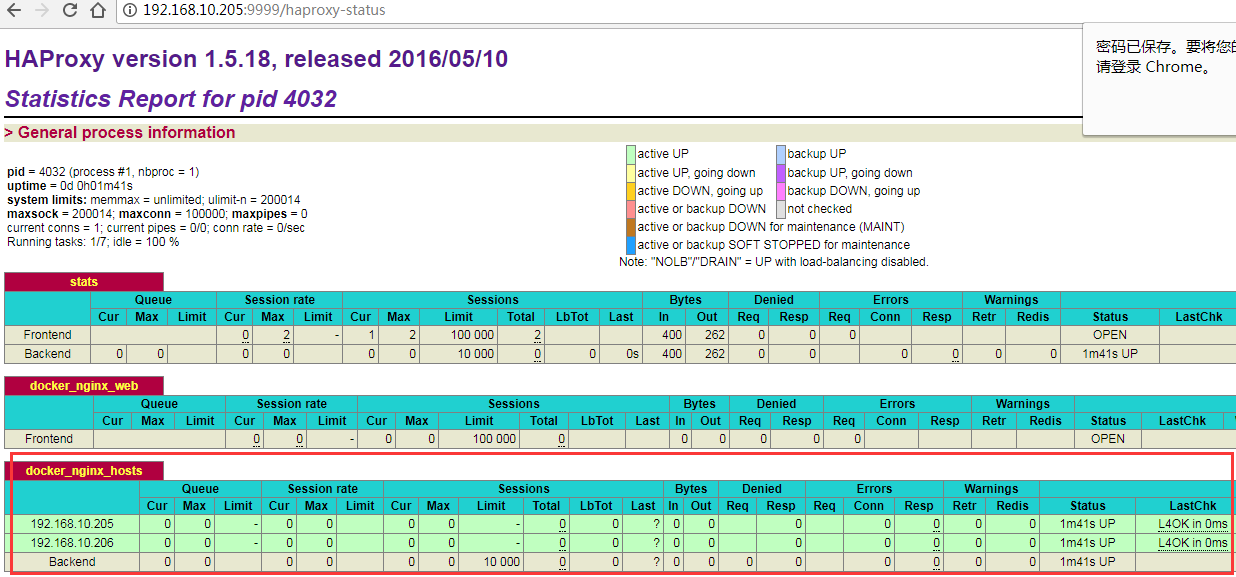This screenshot has width=1236, height=577.
Task: Click the 'Frontend' row label in docker_nginx_web table
Action: point(49,439)
